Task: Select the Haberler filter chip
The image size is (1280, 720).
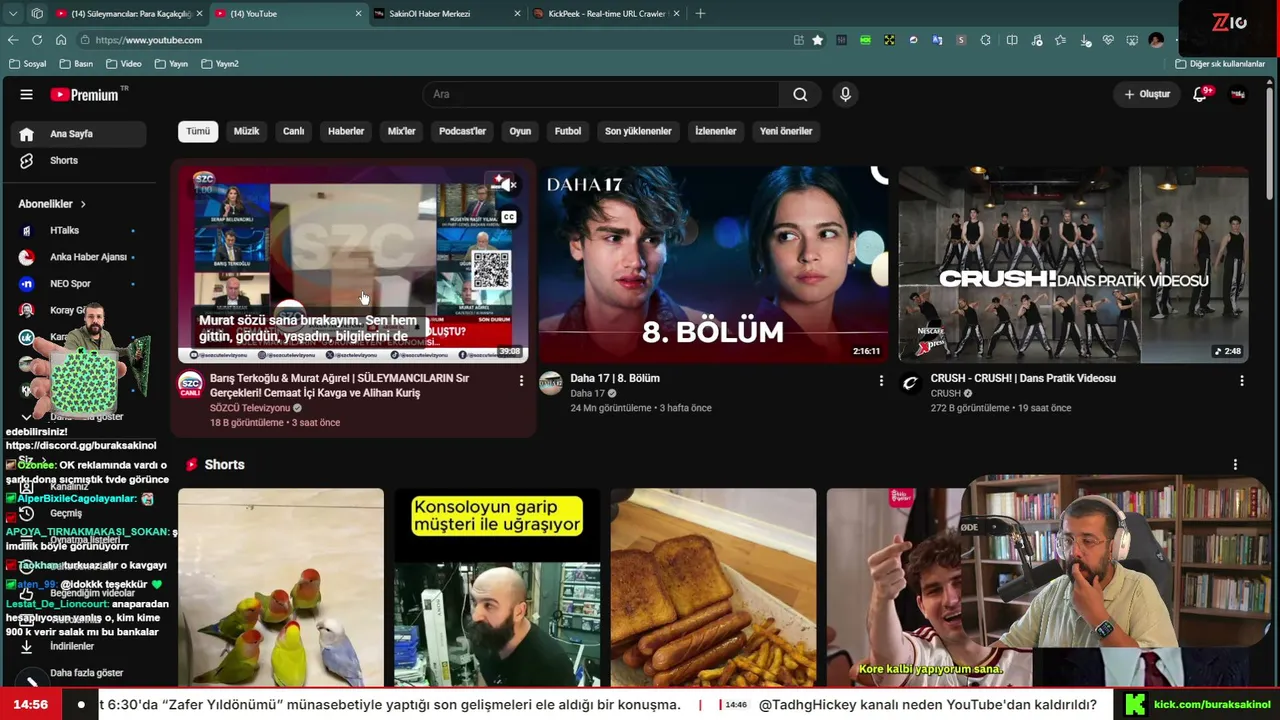Action: coord(346,131)
